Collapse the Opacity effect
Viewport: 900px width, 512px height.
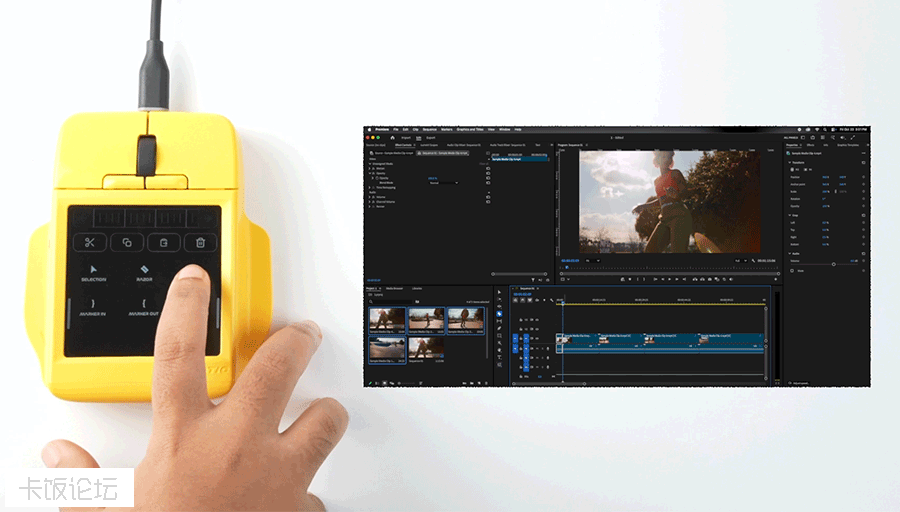click(370, 173)
